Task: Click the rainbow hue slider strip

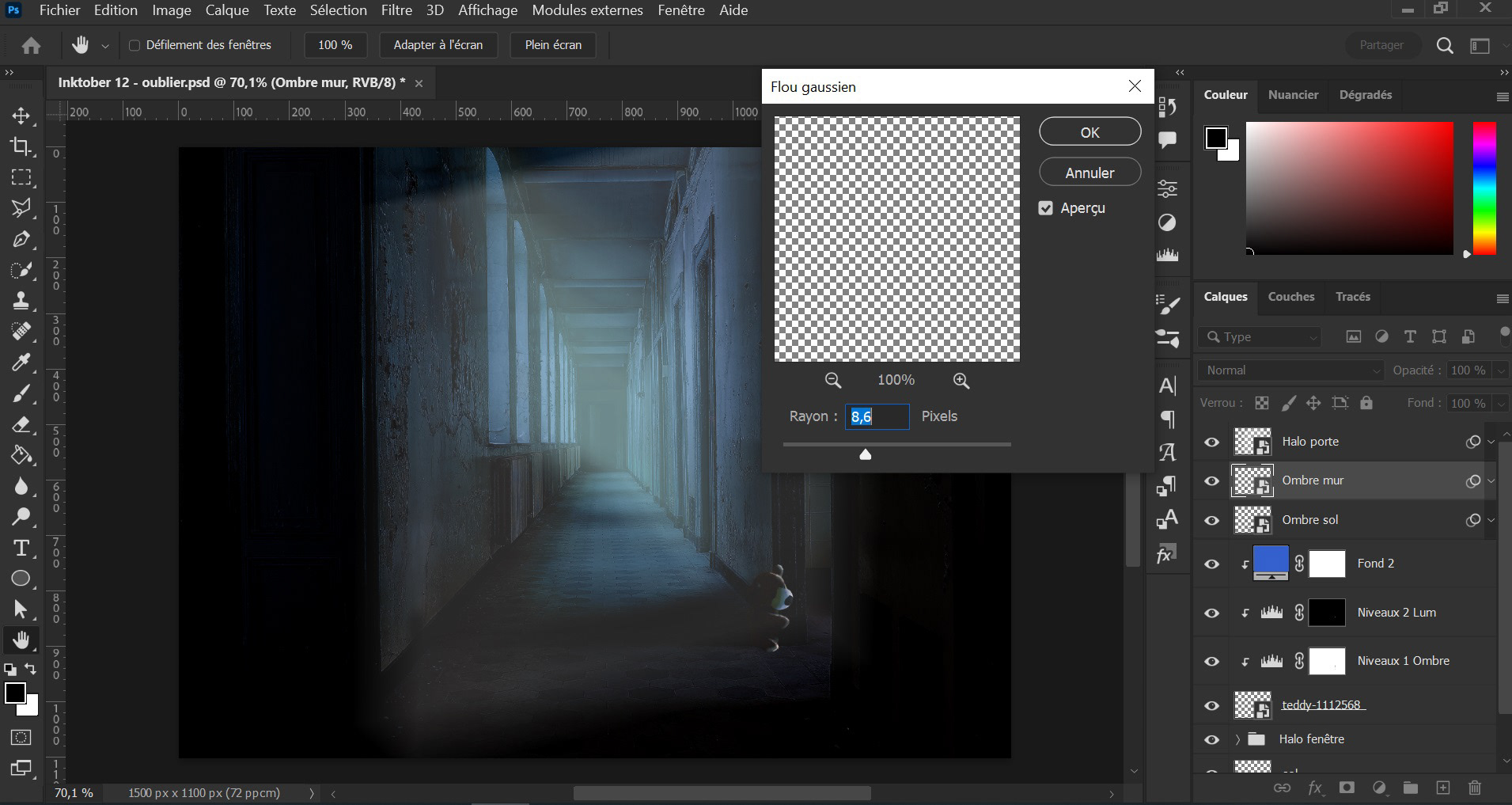Action: click(x=1484, y=188)
